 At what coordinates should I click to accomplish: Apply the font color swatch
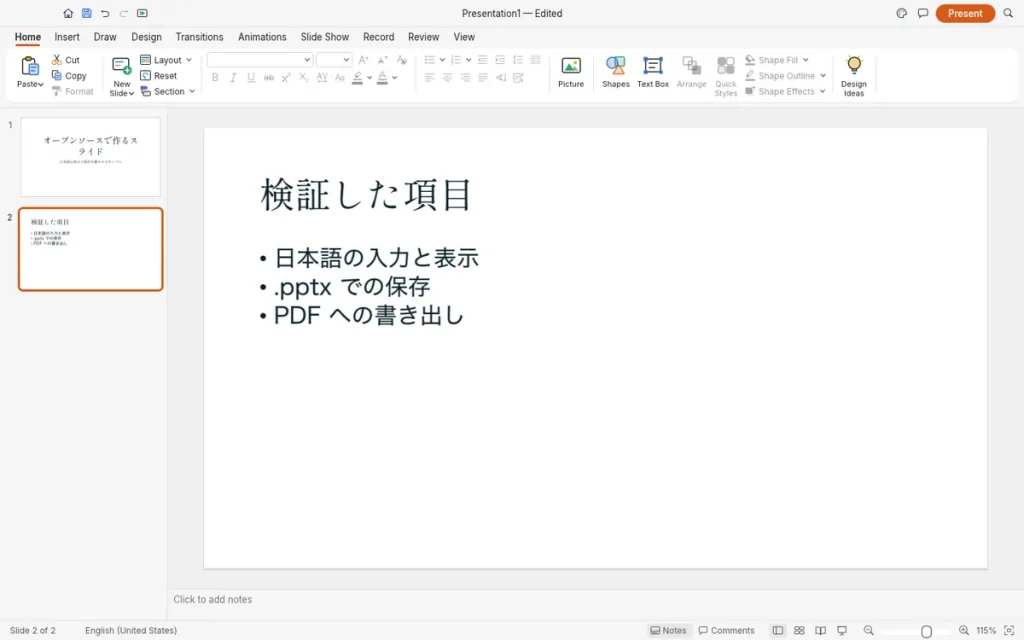click(383, 78)
